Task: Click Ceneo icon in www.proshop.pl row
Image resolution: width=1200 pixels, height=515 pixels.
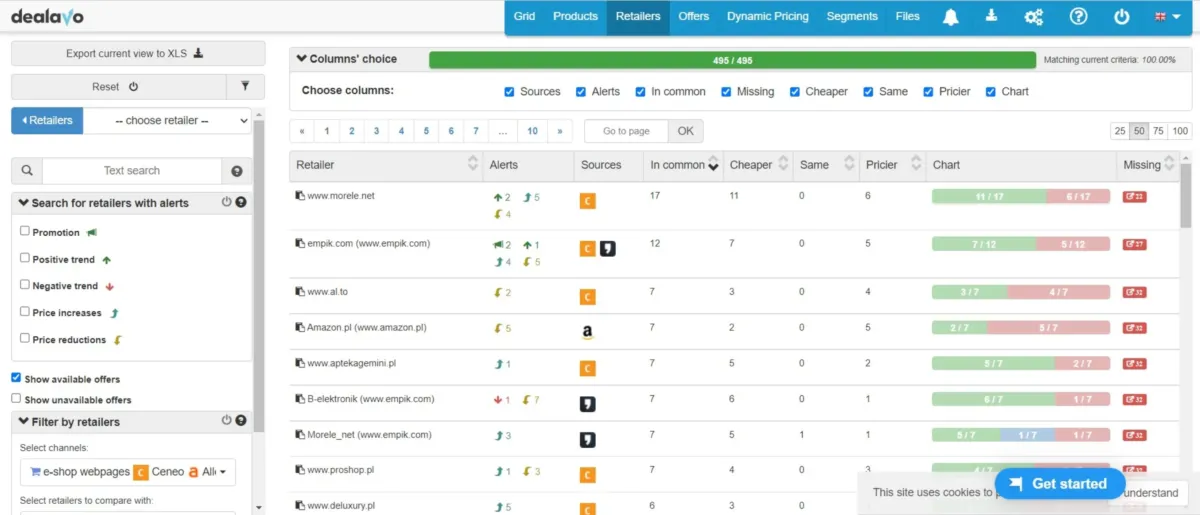Action: (x=588, y=475)
